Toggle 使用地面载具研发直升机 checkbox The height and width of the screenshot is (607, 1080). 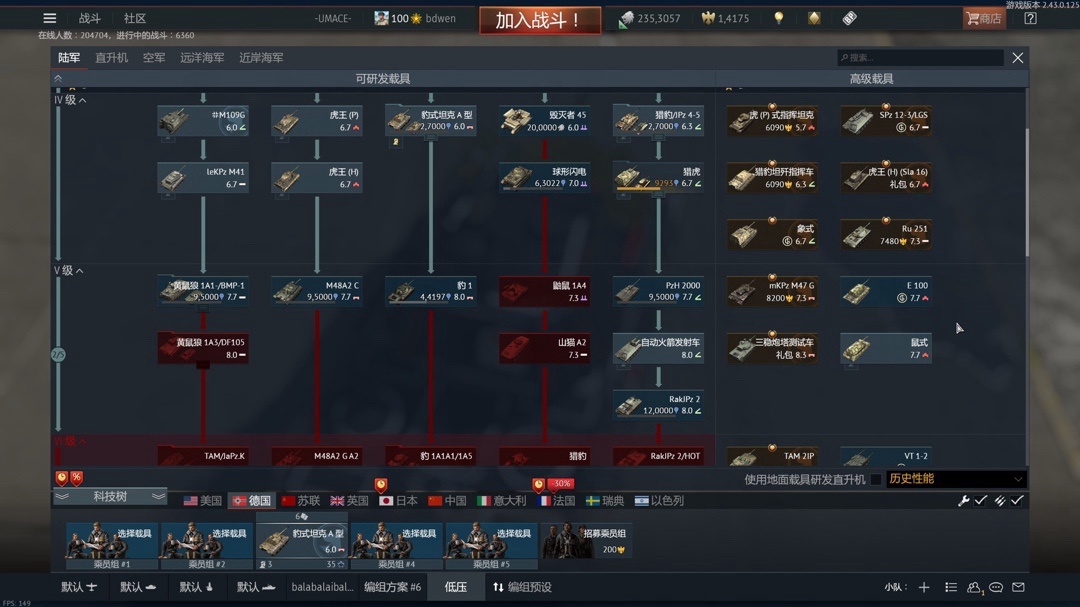point(875,479)
